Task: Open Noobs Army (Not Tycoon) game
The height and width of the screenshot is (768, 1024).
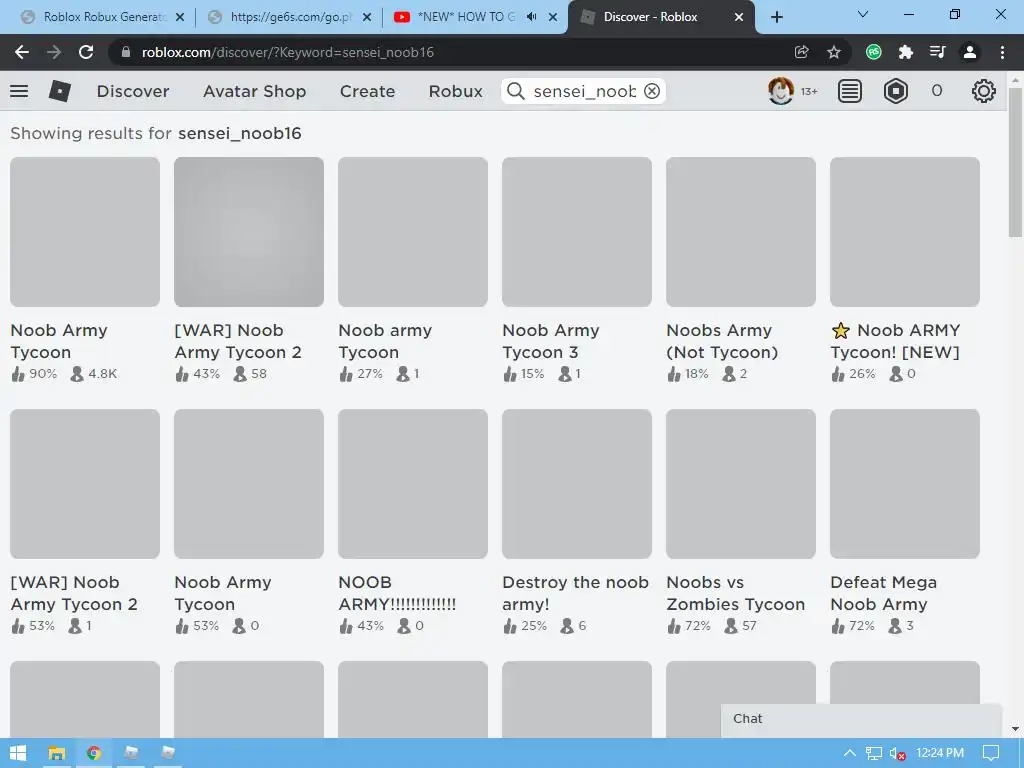Action: point(741,270)
